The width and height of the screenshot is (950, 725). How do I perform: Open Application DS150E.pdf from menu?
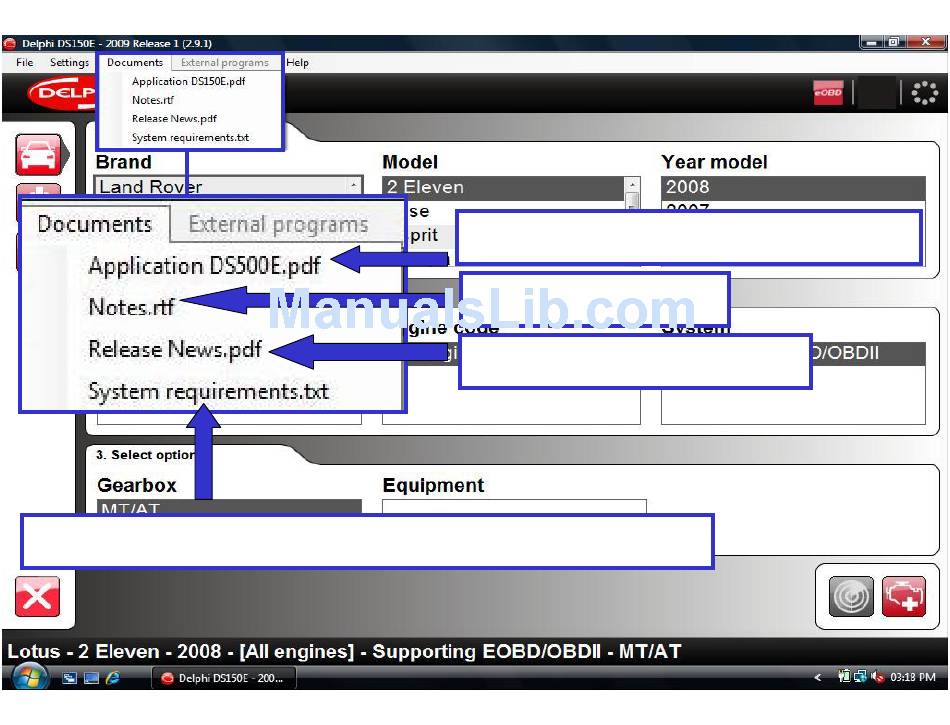188,81
